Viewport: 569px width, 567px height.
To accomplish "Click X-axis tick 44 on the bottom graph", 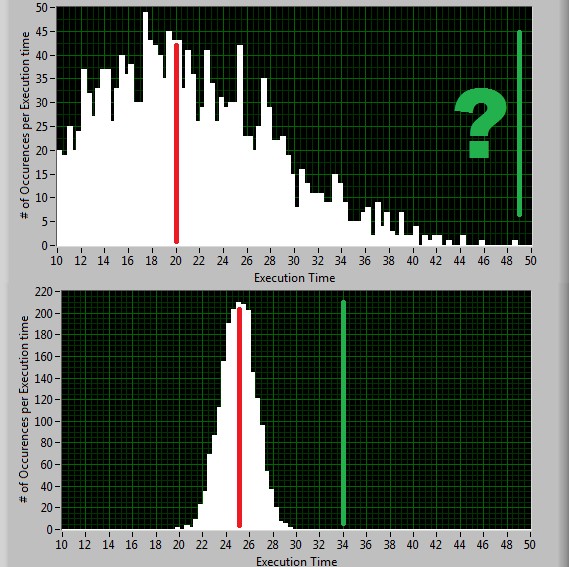I will click(x=459, y=544).
